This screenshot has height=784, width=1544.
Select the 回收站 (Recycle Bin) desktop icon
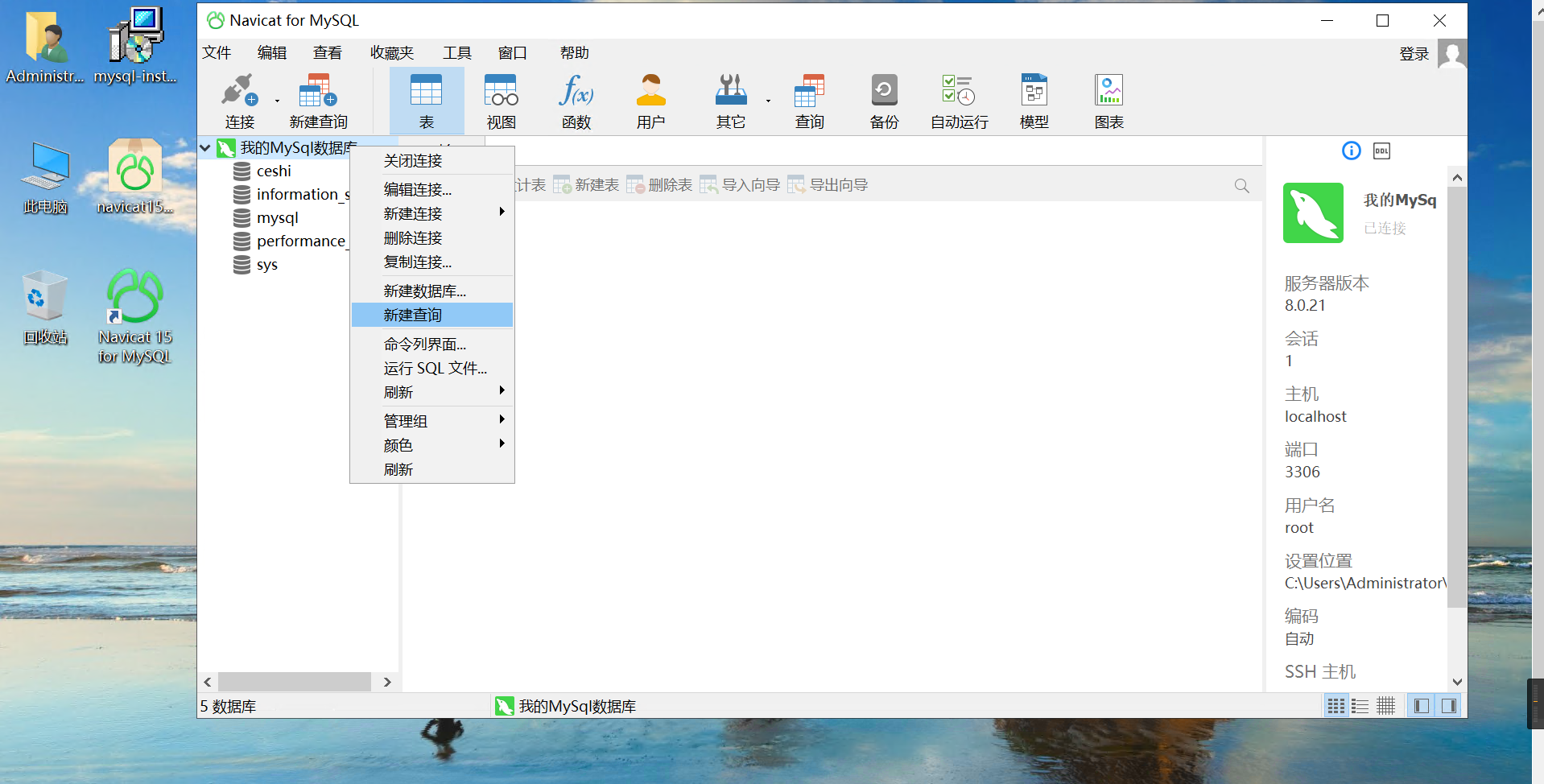coord(45,308)
